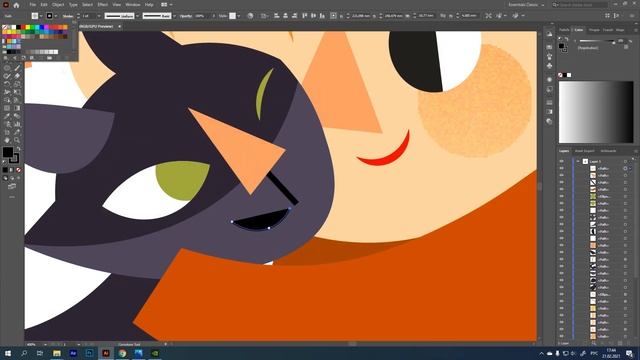Swap fill and stroke in the toolbox
This screenshot has width=640, height=360.
18,149
